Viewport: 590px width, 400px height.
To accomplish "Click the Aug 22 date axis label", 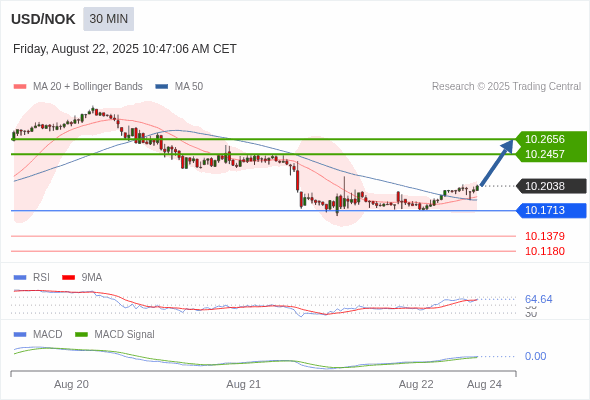I will click(416, 385).
